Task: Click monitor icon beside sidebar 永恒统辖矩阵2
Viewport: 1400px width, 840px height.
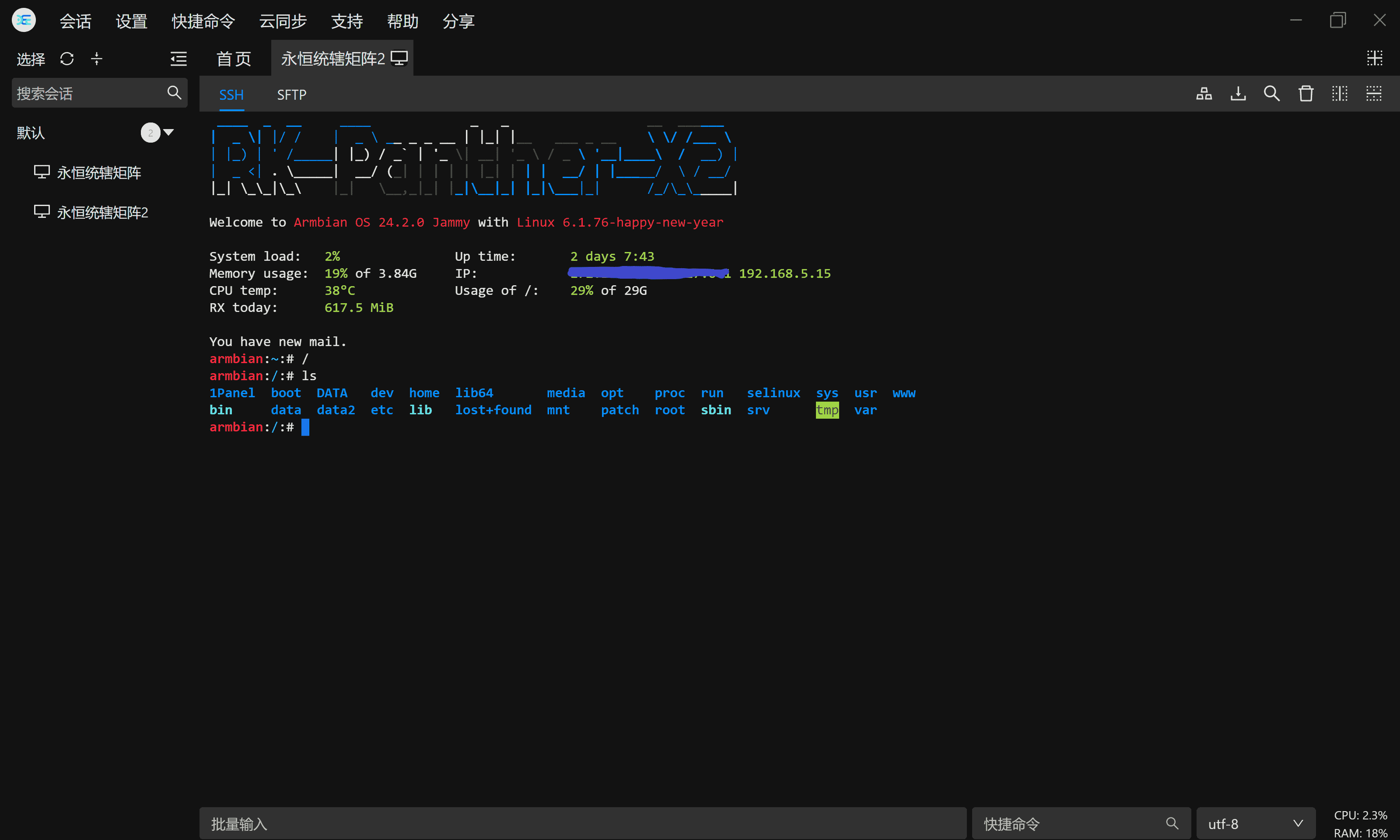Action: [42, 212]
